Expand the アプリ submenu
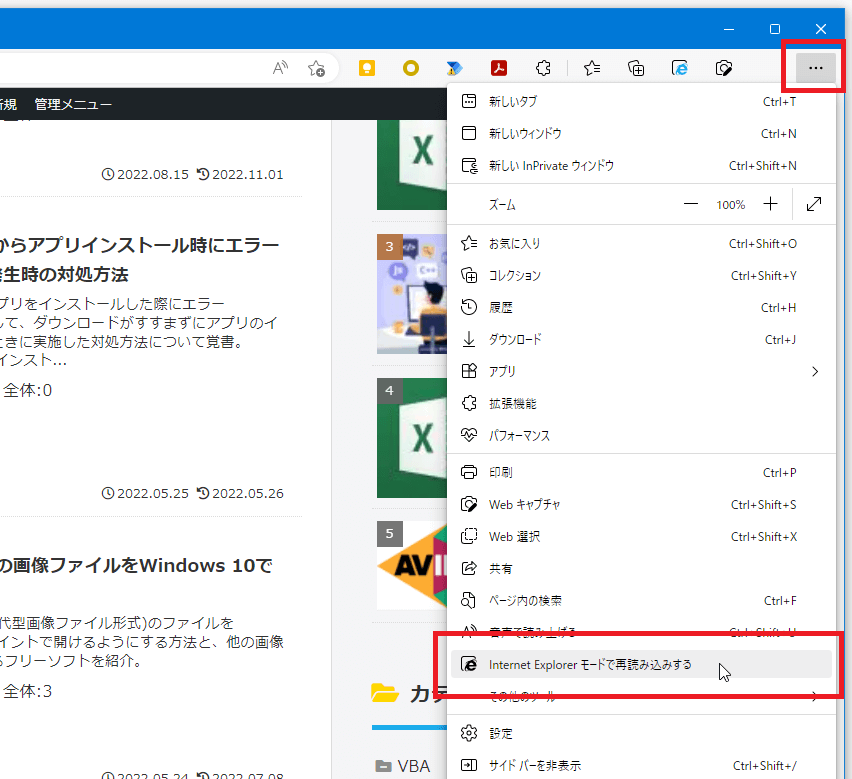 pyautogui.click(x=640, y=371)
